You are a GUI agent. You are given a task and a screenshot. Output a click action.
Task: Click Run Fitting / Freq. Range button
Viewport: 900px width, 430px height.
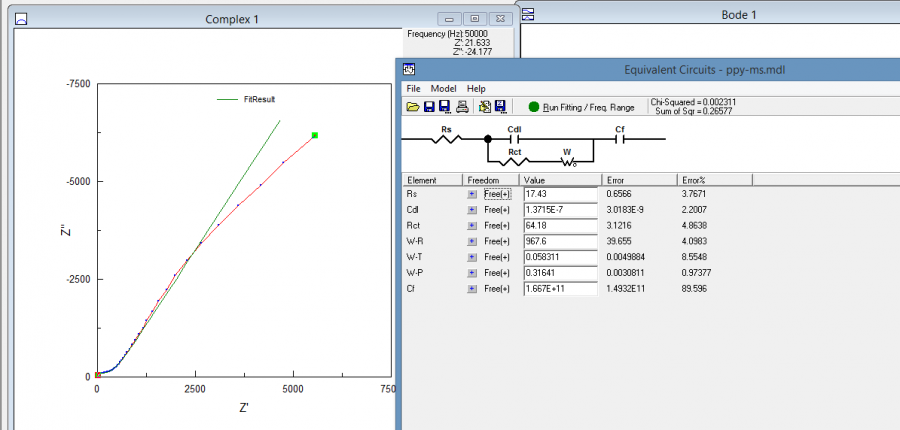tap(581, 107)
